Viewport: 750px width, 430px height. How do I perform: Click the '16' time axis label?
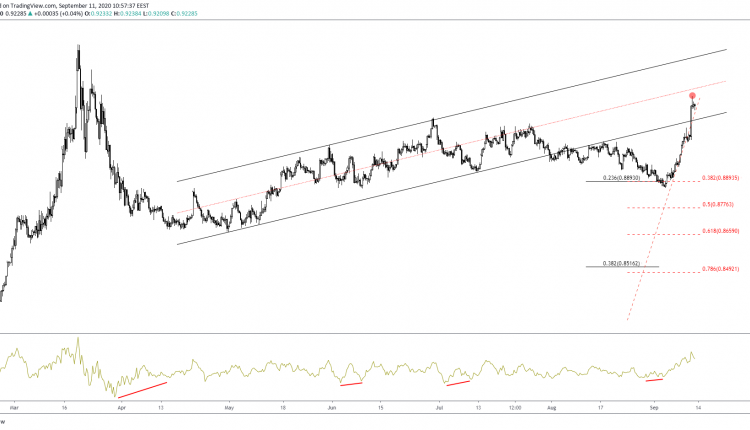pos(64,408)
